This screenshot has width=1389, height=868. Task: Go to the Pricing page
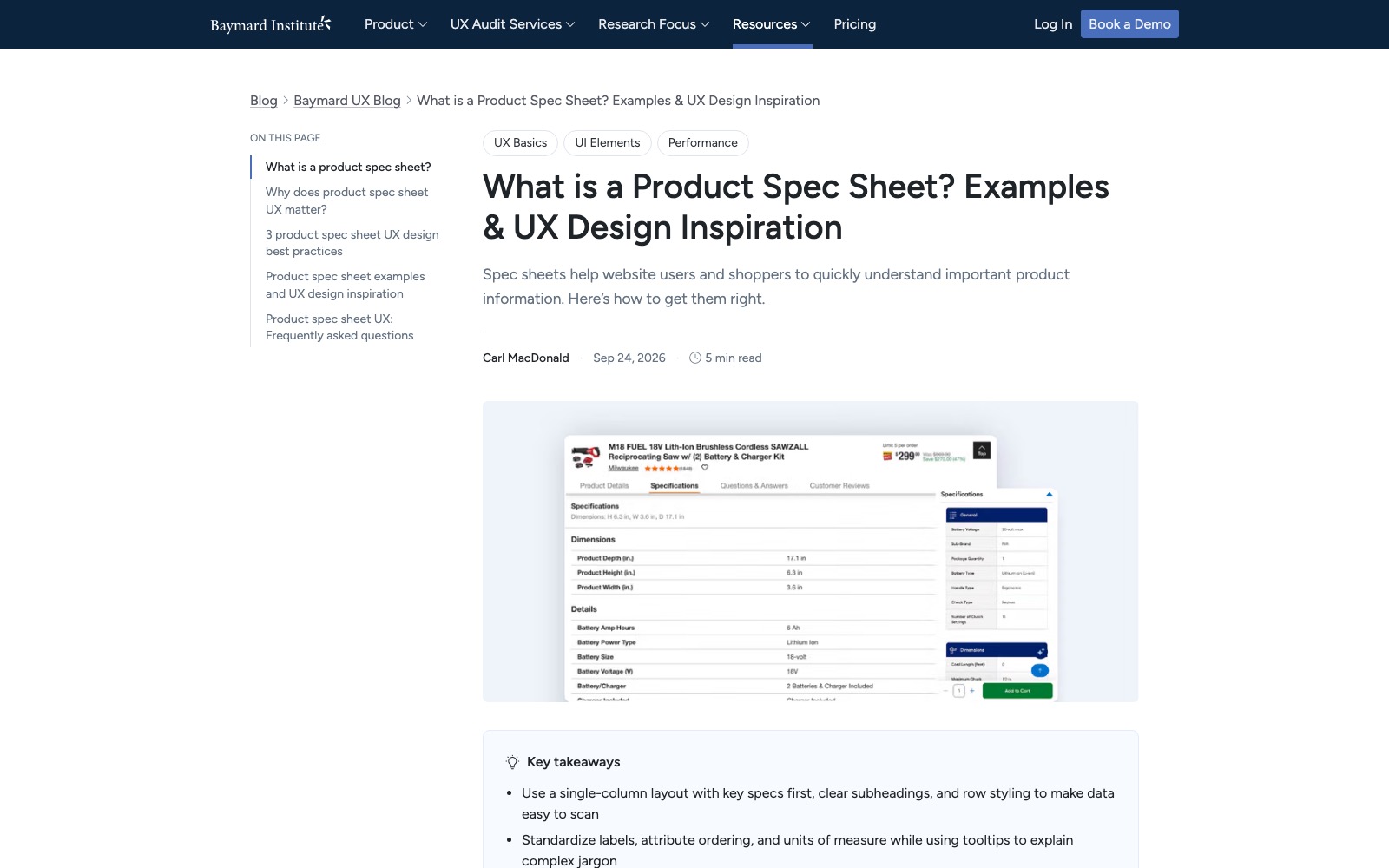point(855,24)
